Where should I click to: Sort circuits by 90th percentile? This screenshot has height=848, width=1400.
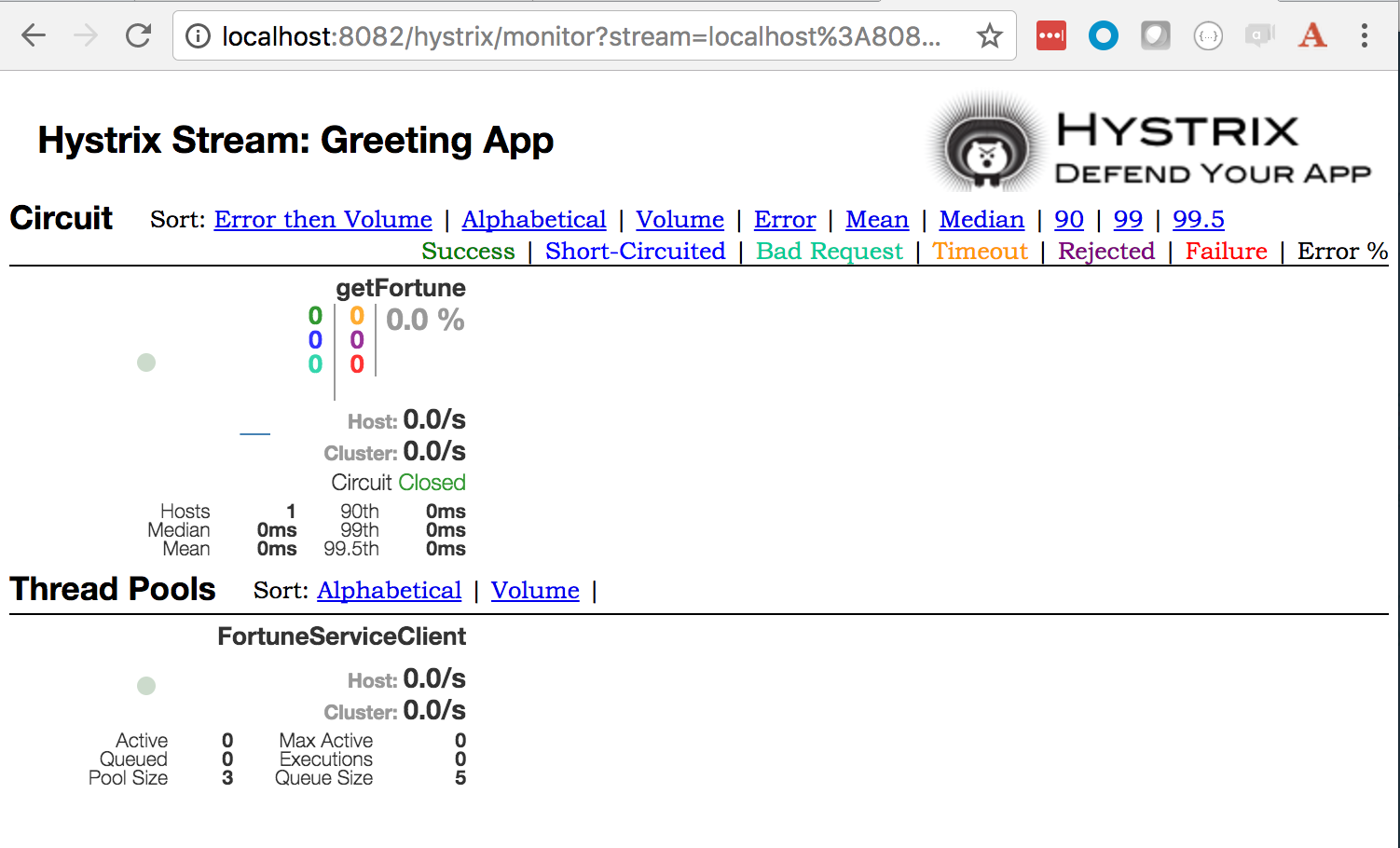(1069, 219)
